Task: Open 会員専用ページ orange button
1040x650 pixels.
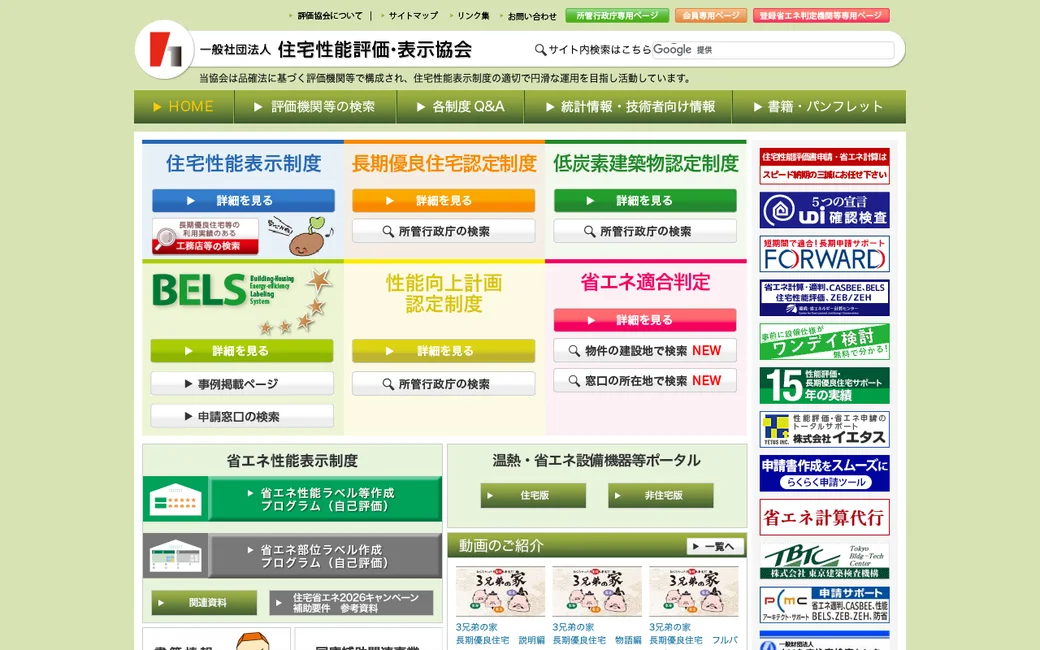Action: 710,15
